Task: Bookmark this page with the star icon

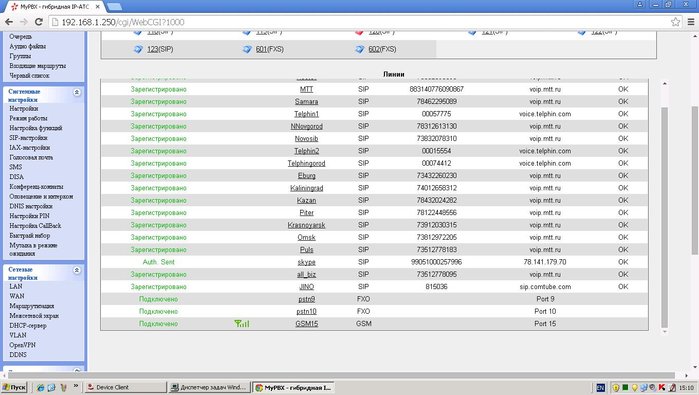Action: click(675, 22)
